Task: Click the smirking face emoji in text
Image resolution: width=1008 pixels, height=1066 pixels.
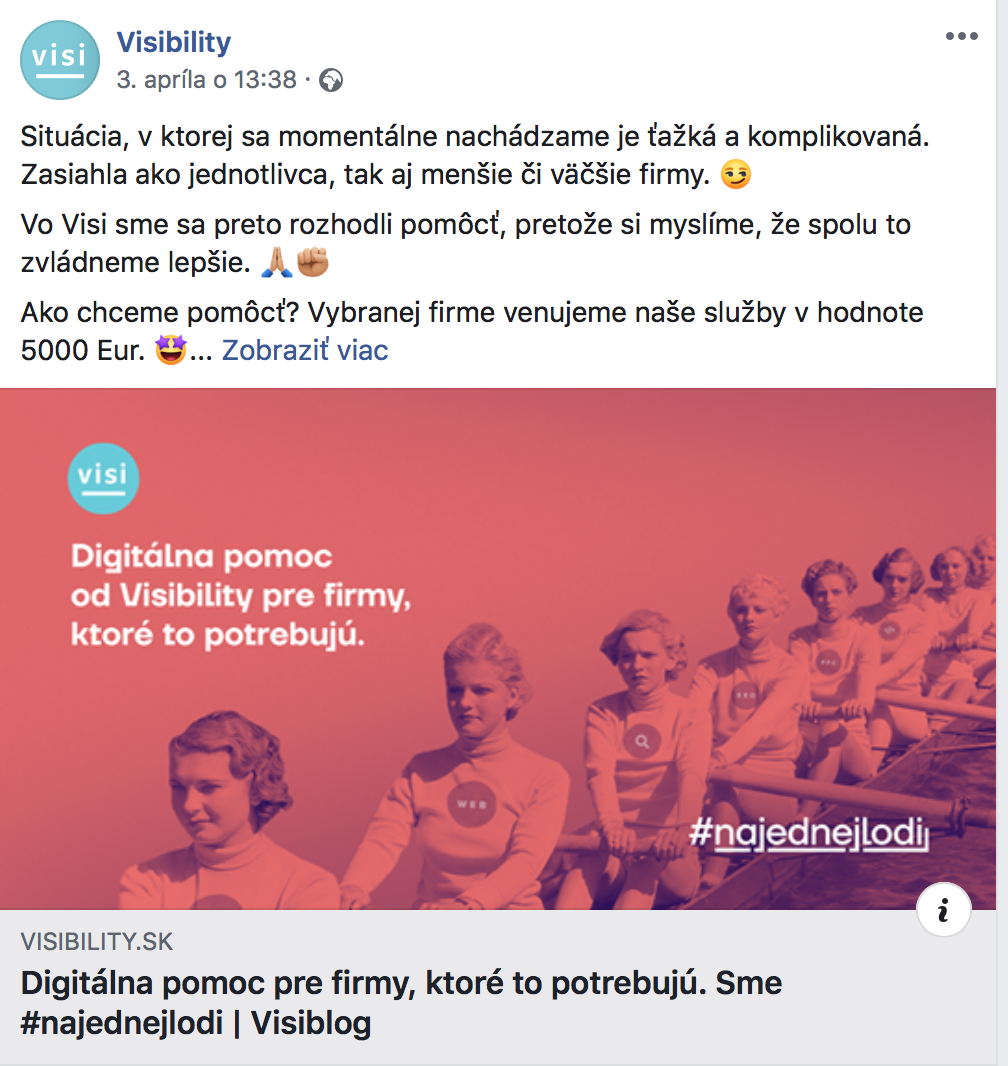Action: point(736,175)
